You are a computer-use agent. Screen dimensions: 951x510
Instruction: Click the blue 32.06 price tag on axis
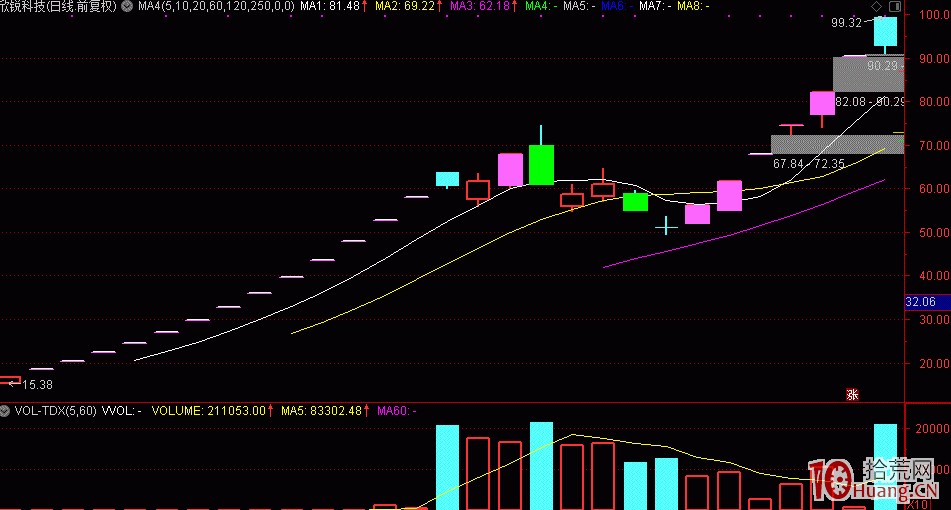pyautogui.click(x=920, y=301)
